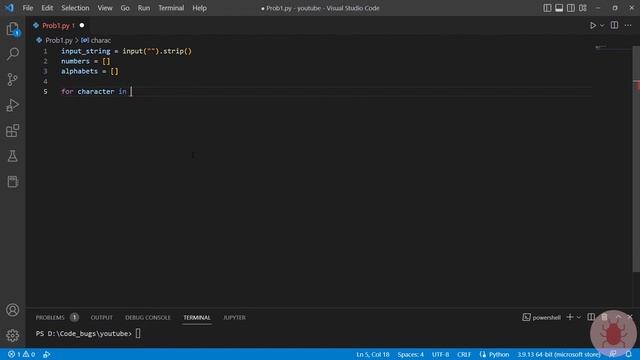Open Customize Layout button
This screenshot has width=640, height=360.
[x=583, y=8]
